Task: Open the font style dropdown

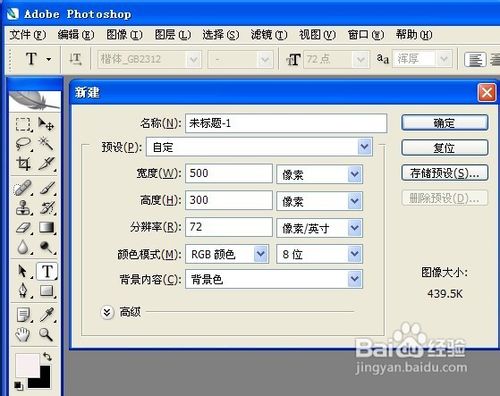Action: [x=265, y=60]
